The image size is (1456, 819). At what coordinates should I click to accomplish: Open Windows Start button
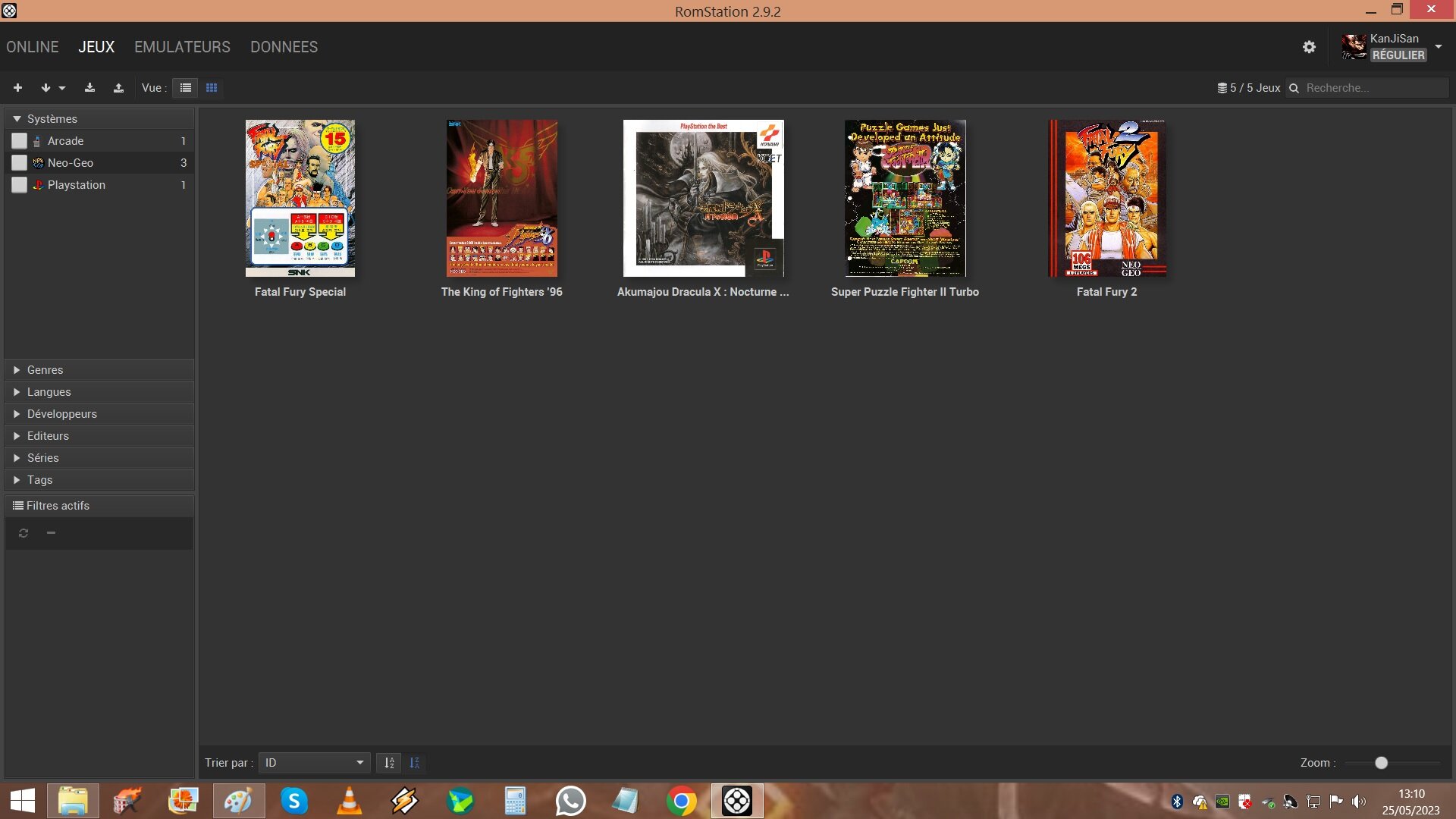[x=23, y=801]
